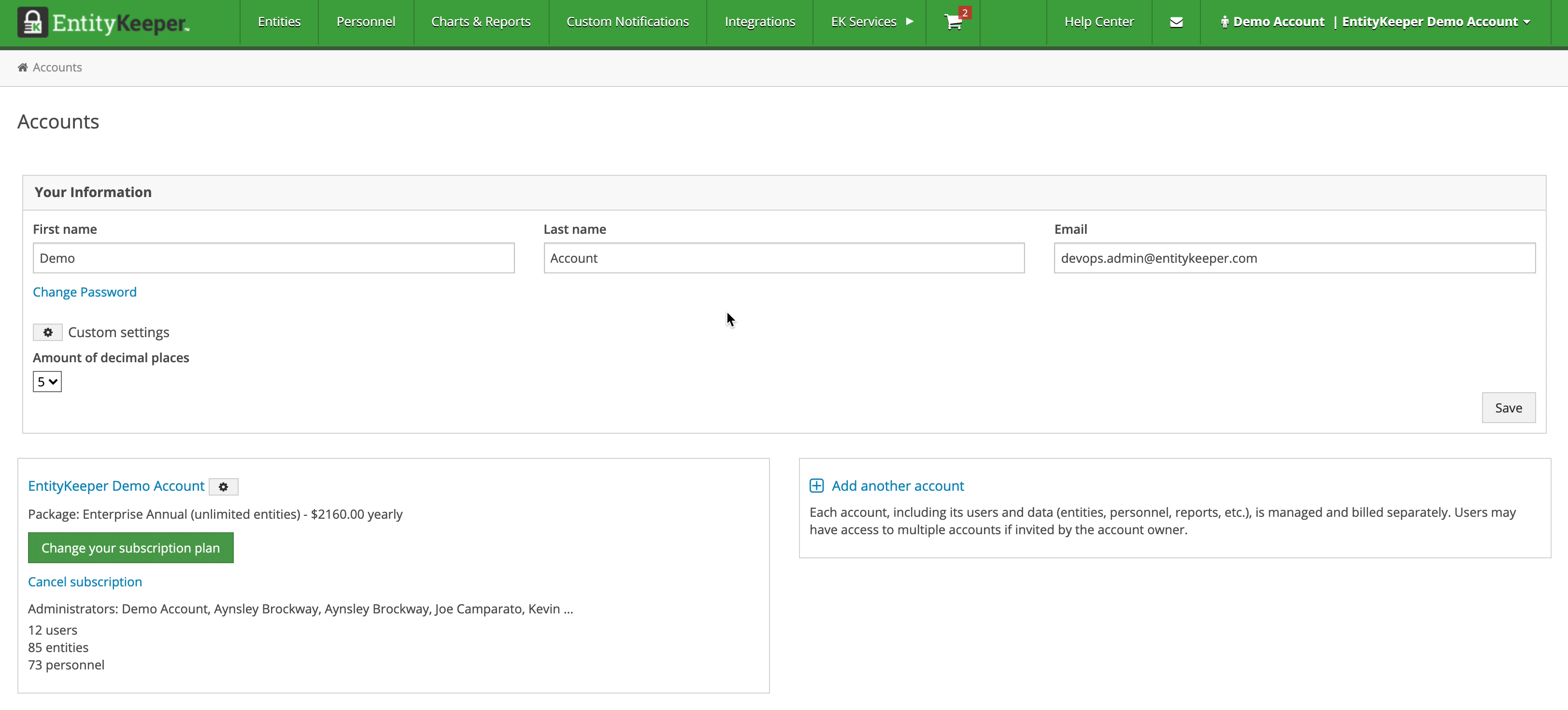
Task: Click the '85 entities' text
Action: click(x=58, y=647)
